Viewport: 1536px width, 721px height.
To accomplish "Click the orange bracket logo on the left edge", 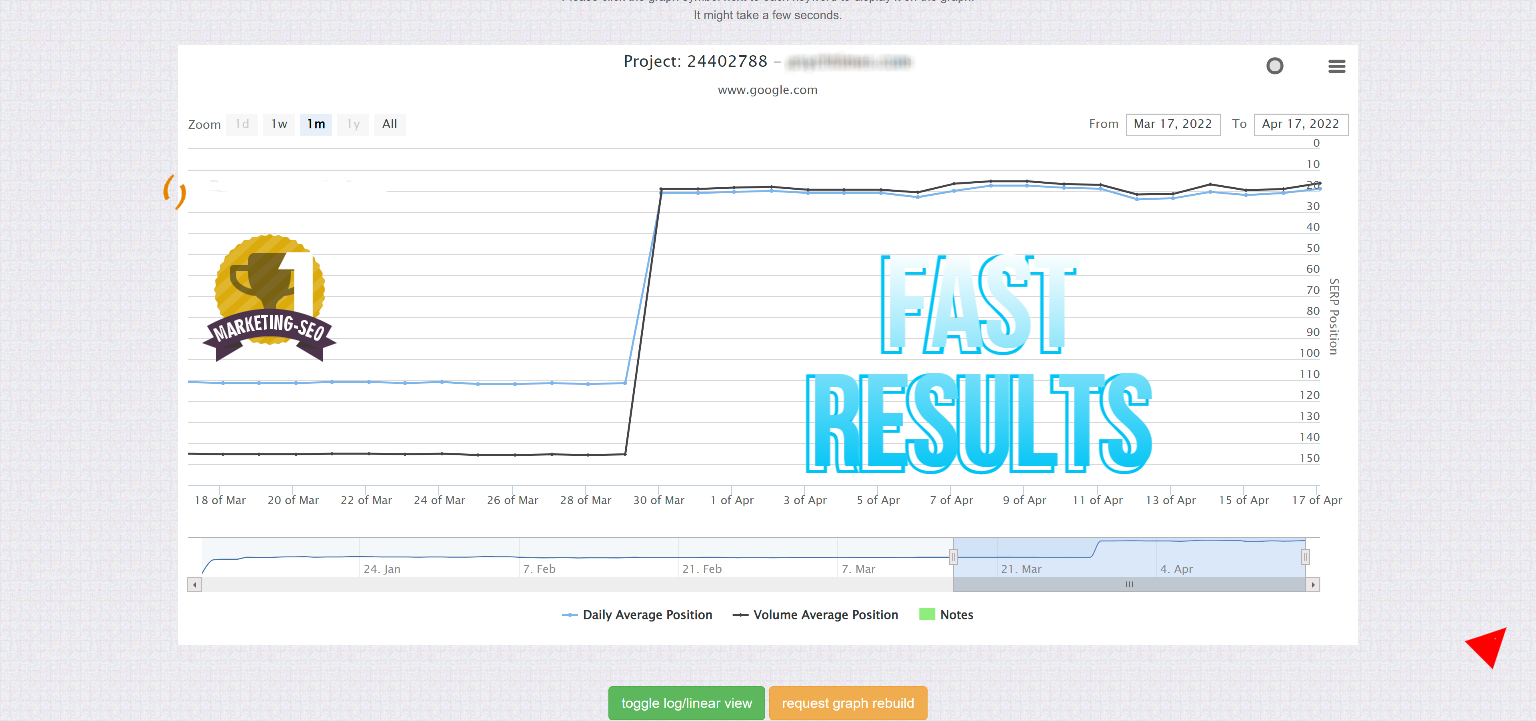I will click(x=174, y=192).
